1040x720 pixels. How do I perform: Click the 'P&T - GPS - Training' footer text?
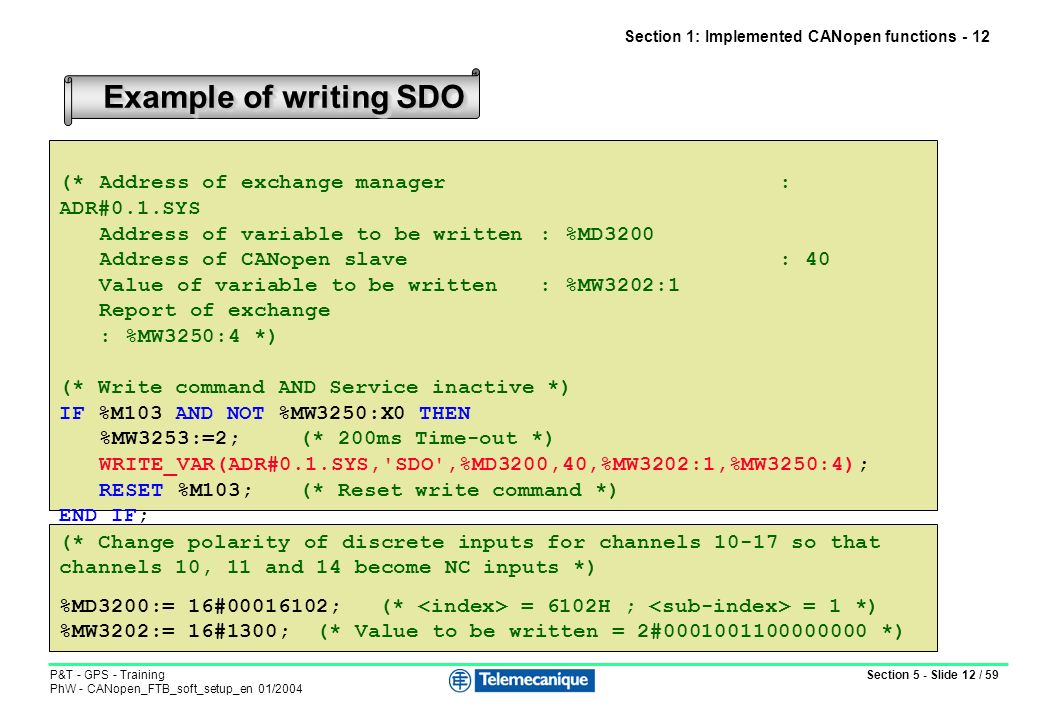tap(107, 675)
